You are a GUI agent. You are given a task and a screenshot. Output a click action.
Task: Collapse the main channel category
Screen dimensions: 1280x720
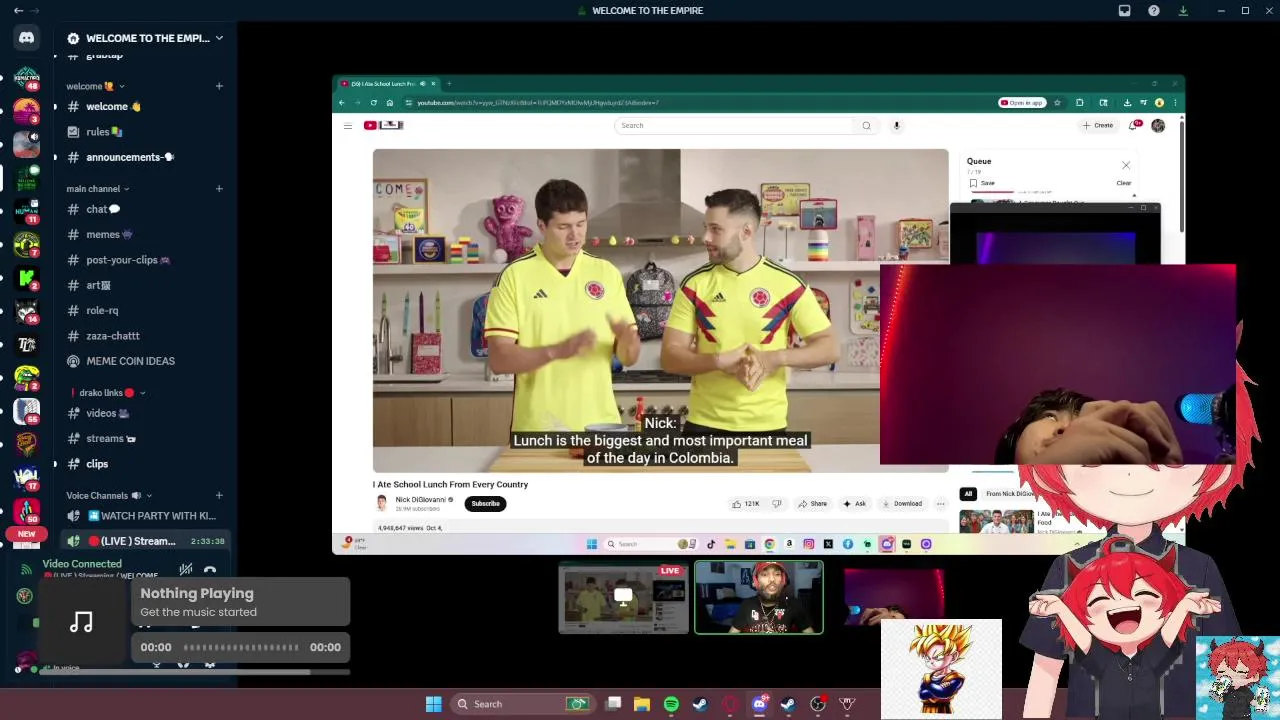coord(98,188)
